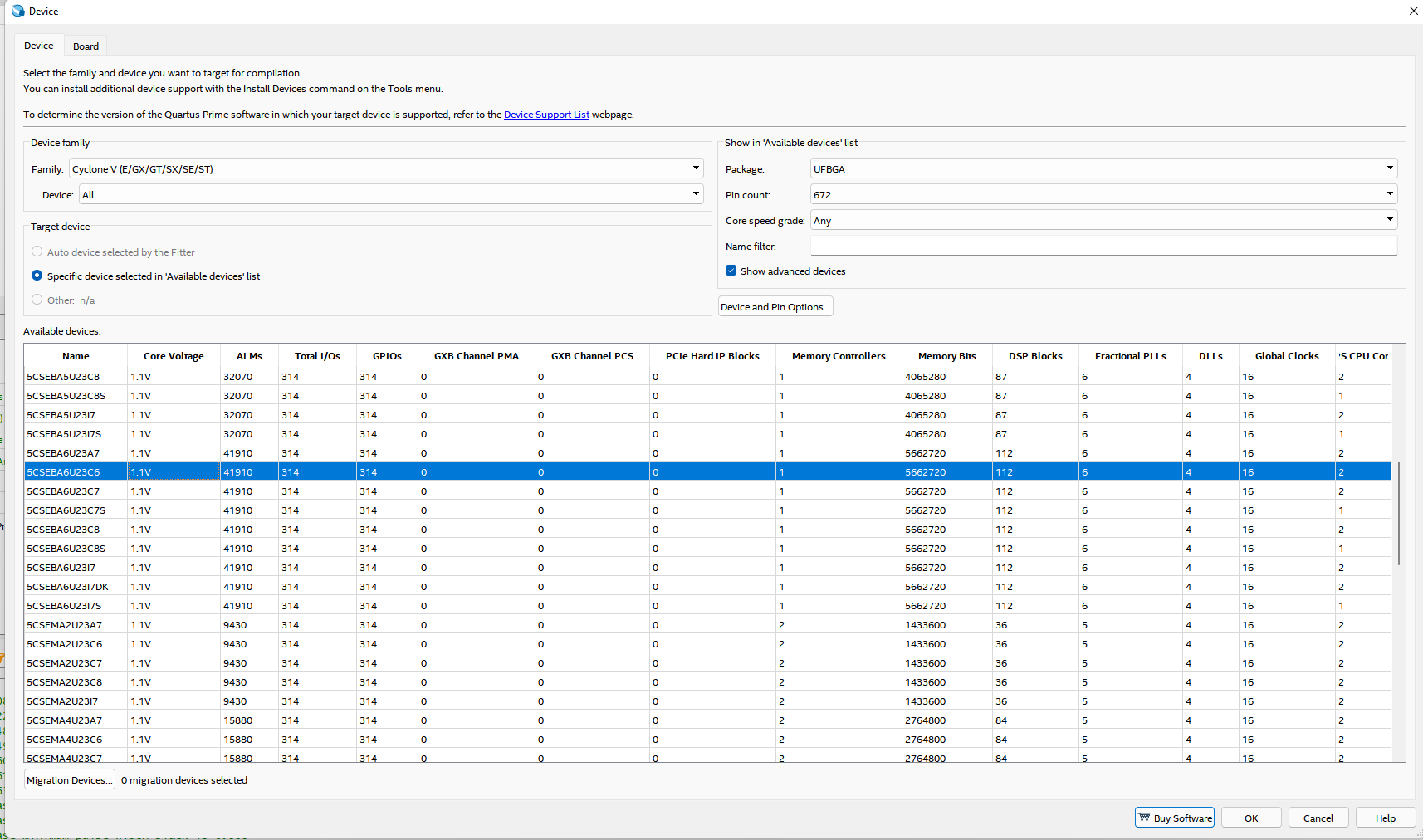This screenshot has height=840, width=1423.
Task: Select device 5CSEBA6U23I7
Action: pos(707,567)
